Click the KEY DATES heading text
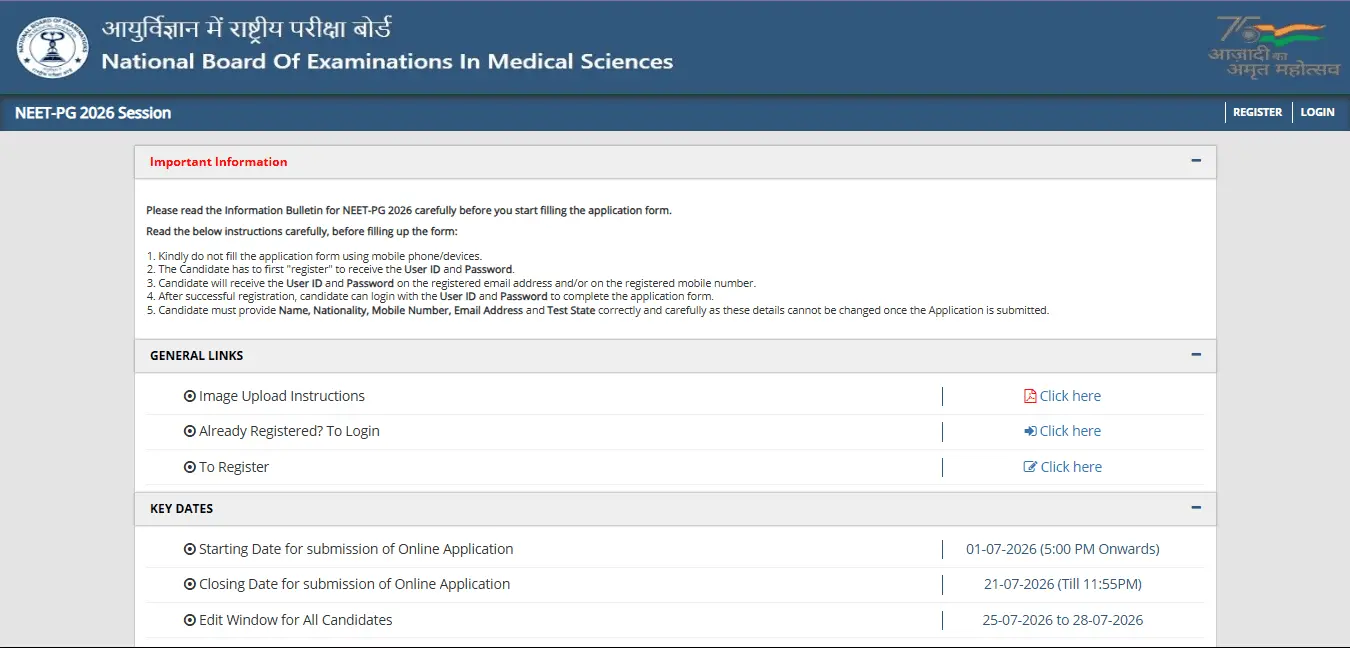This screenshot has width=1350, height=648. click(x=181, y=508)
